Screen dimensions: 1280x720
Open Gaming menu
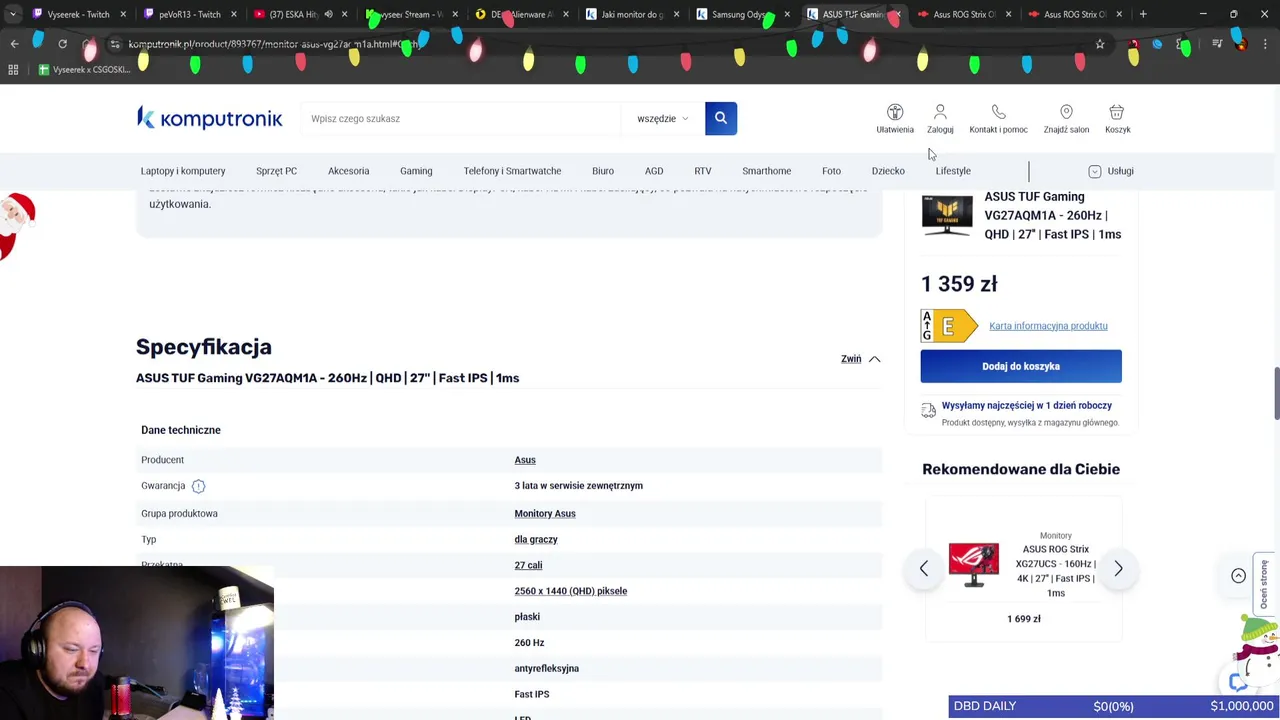tap(416, 171)
